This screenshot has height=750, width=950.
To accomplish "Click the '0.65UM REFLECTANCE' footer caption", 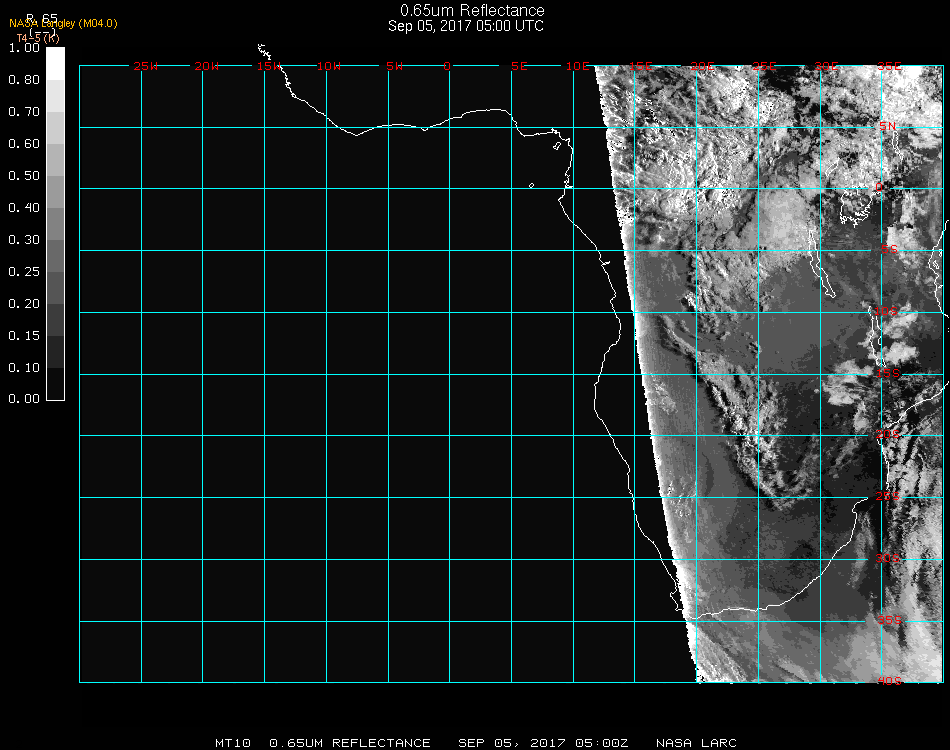I will (350, 743).
